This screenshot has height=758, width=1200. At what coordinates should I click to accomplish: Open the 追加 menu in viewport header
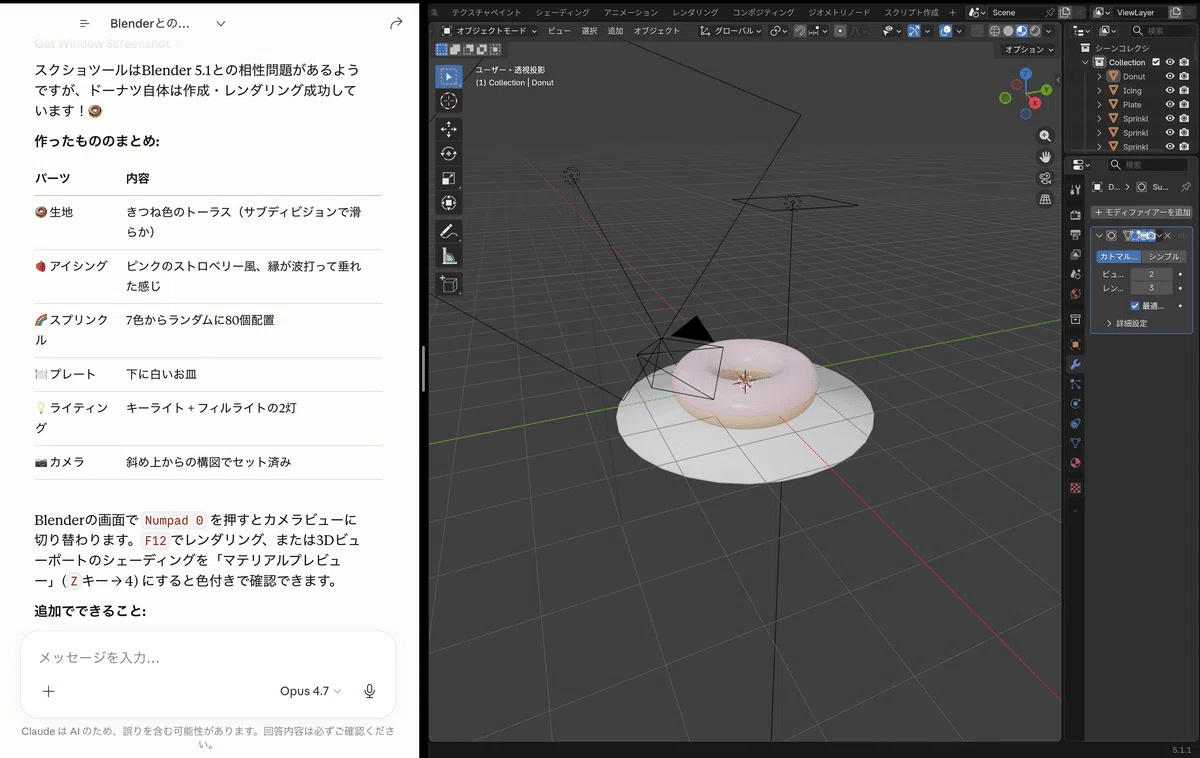tap(615, 31)
